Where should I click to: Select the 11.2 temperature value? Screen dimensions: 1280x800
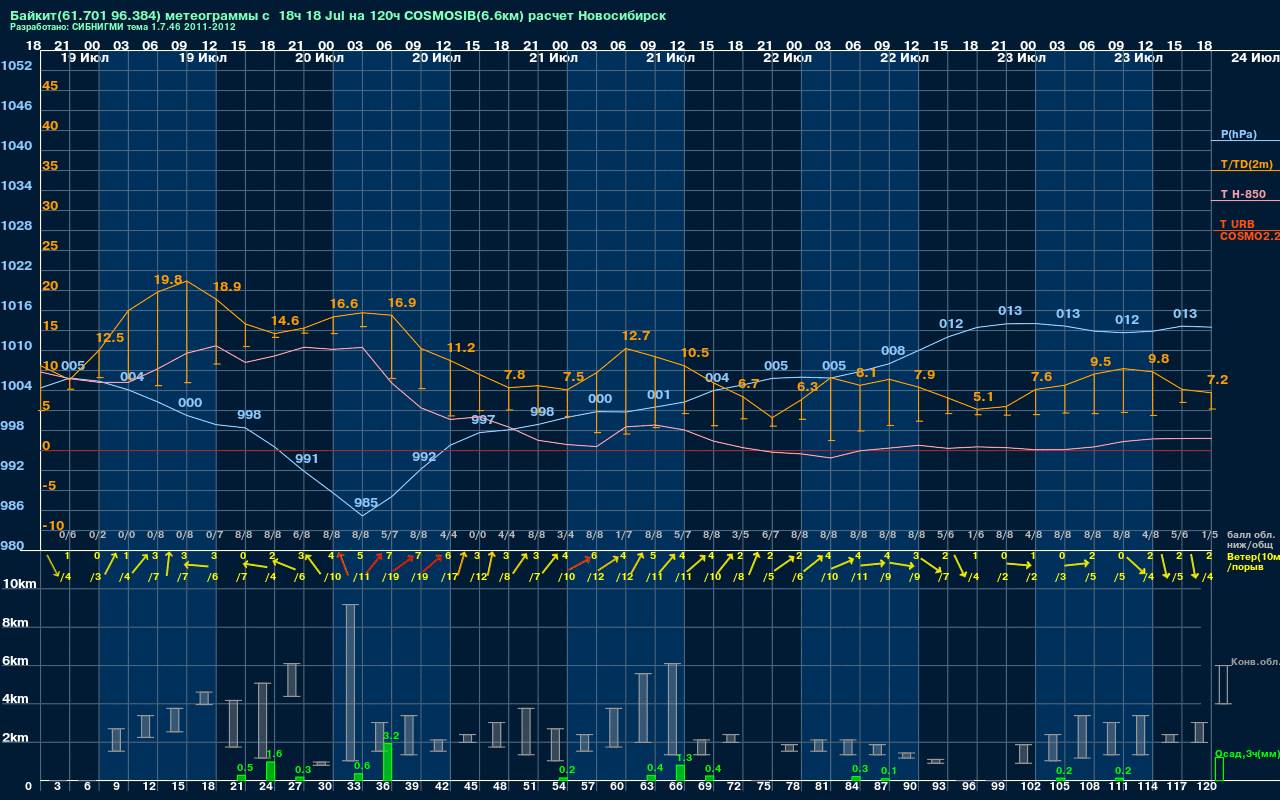coord(461,347)
